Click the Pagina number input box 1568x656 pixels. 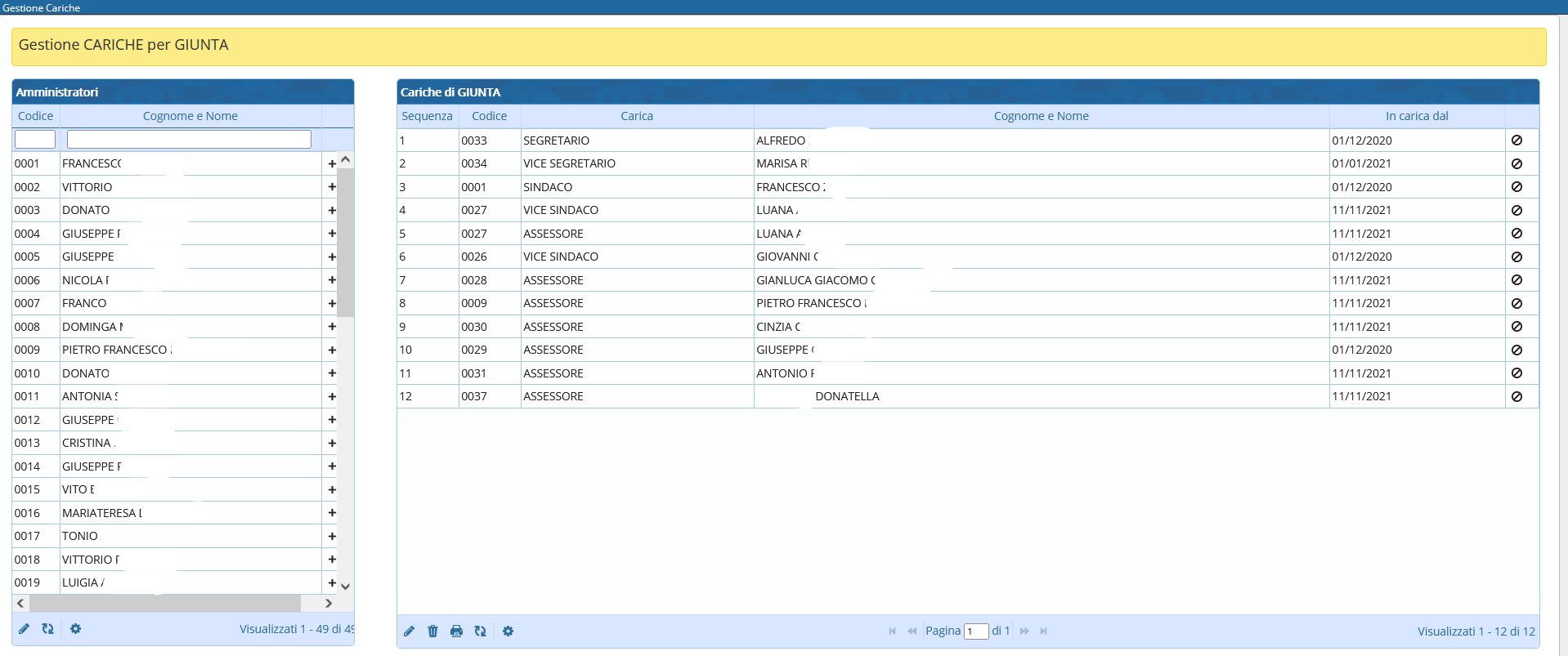point(975,631)
